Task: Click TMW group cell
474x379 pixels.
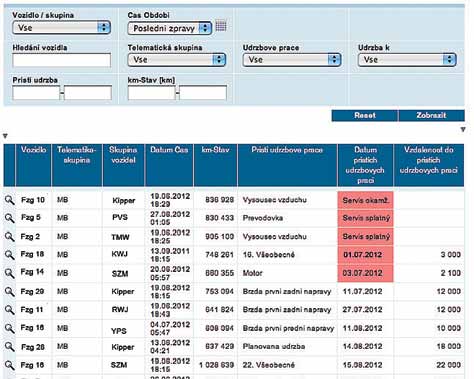Action: 120,237
